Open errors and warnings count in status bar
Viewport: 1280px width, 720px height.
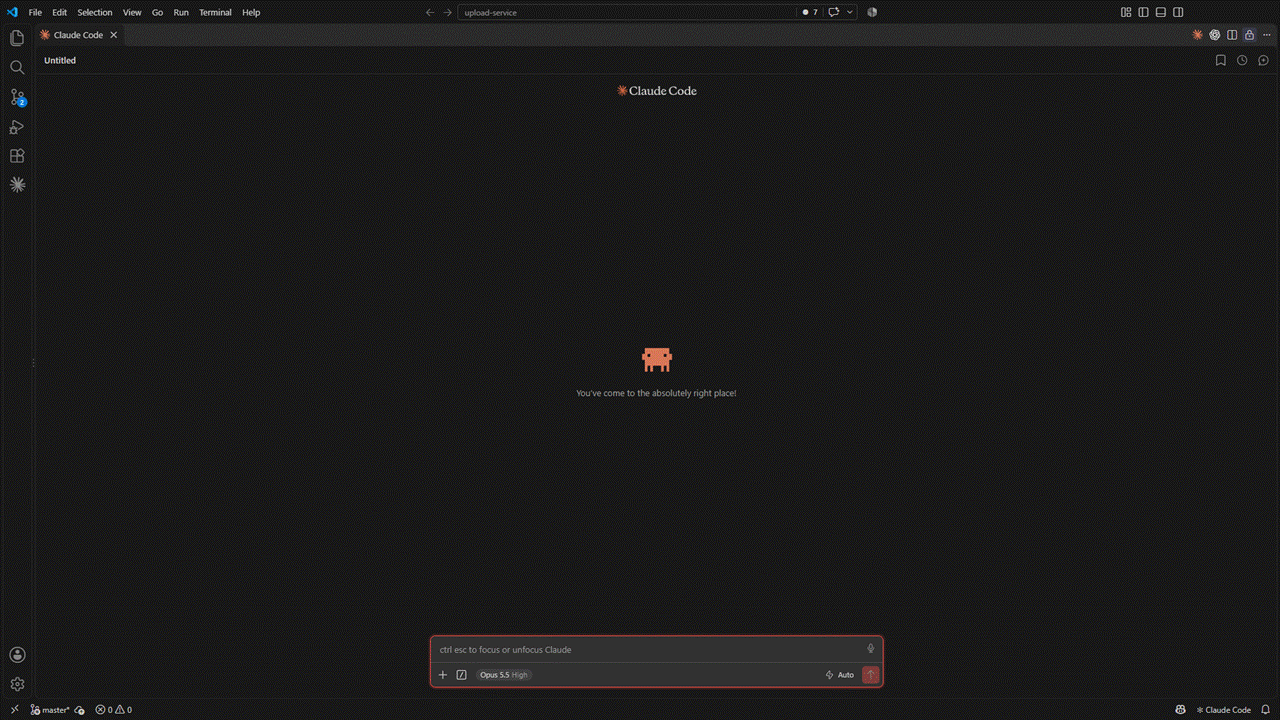coord(113,710)
